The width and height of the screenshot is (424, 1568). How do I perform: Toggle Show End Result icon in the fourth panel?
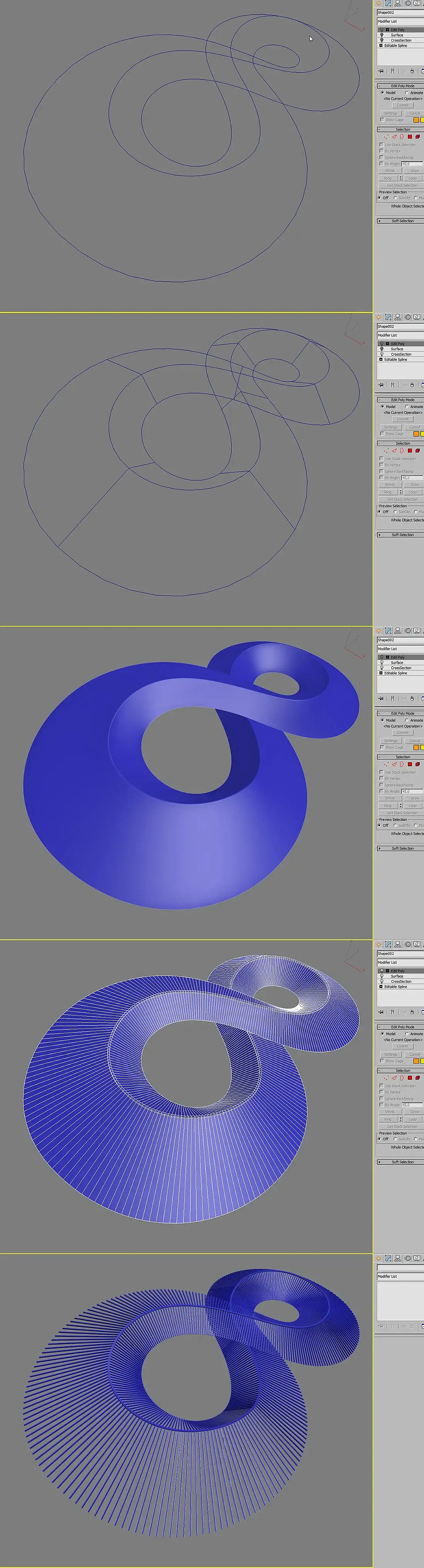tap(392, 1012)
